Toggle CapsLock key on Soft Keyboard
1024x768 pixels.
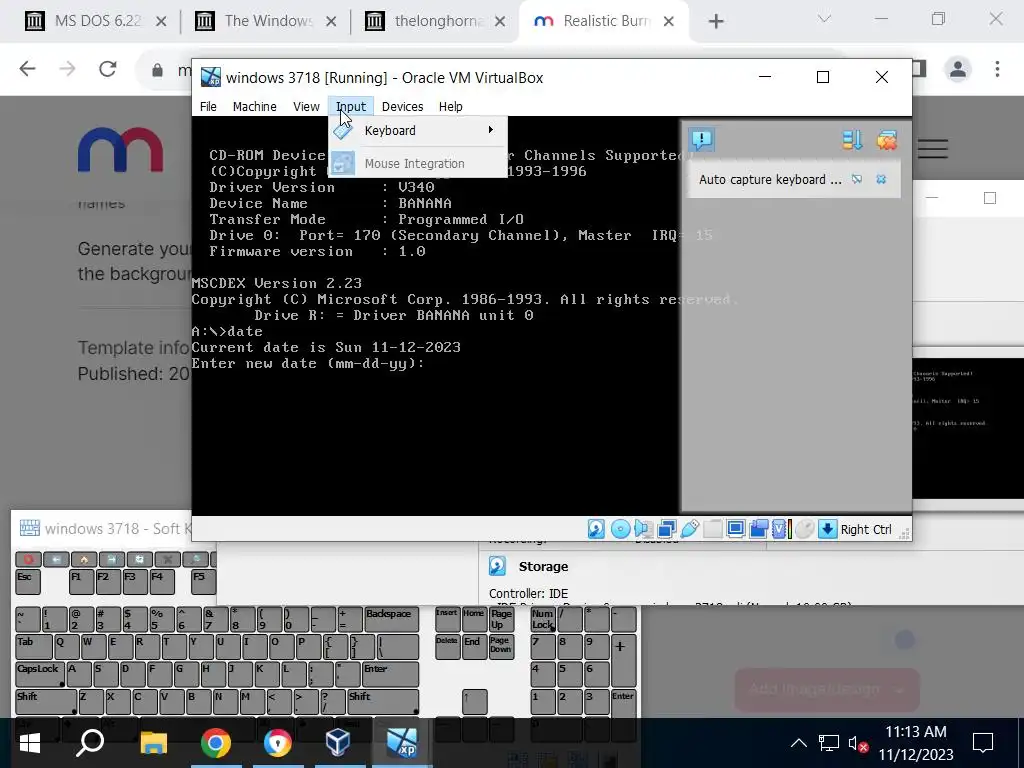pos(40,675)
